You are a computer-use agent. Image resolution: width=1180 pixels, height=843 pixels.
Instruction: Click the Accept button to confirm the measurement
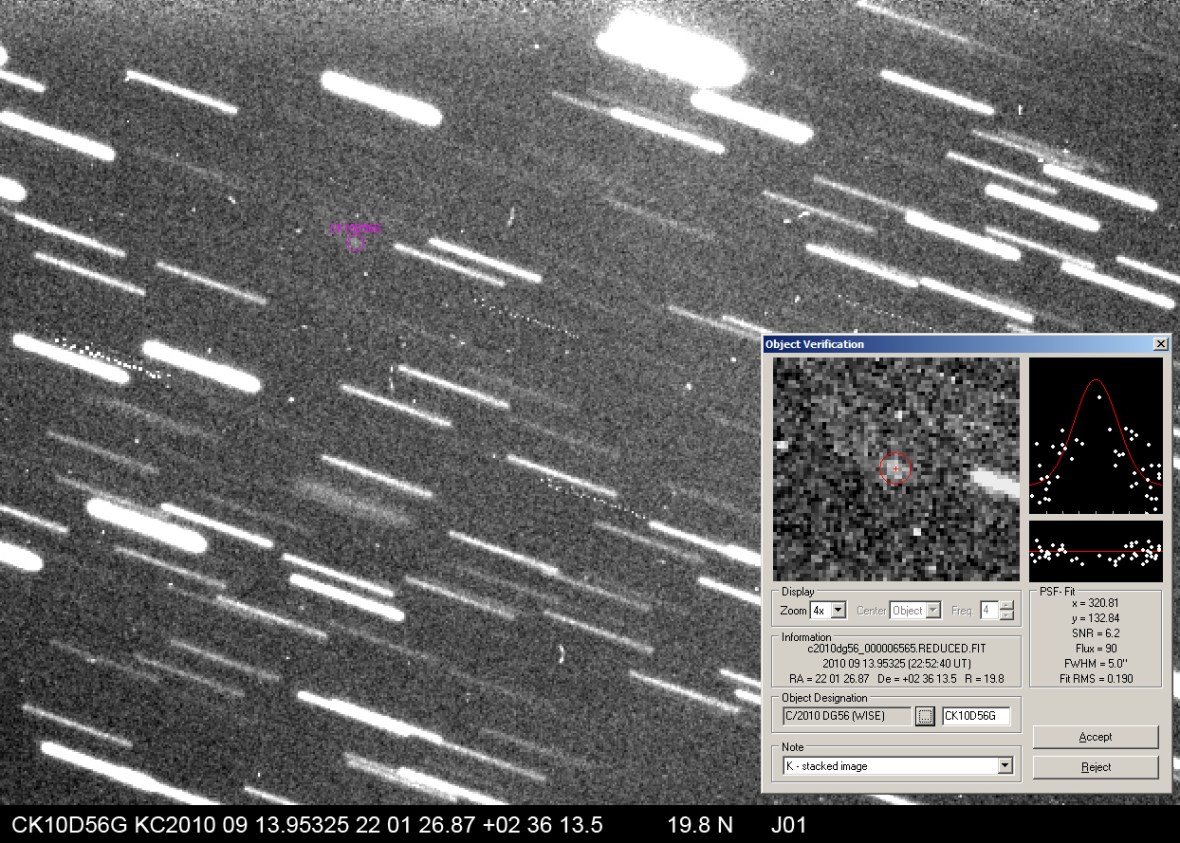[1095, 737]
